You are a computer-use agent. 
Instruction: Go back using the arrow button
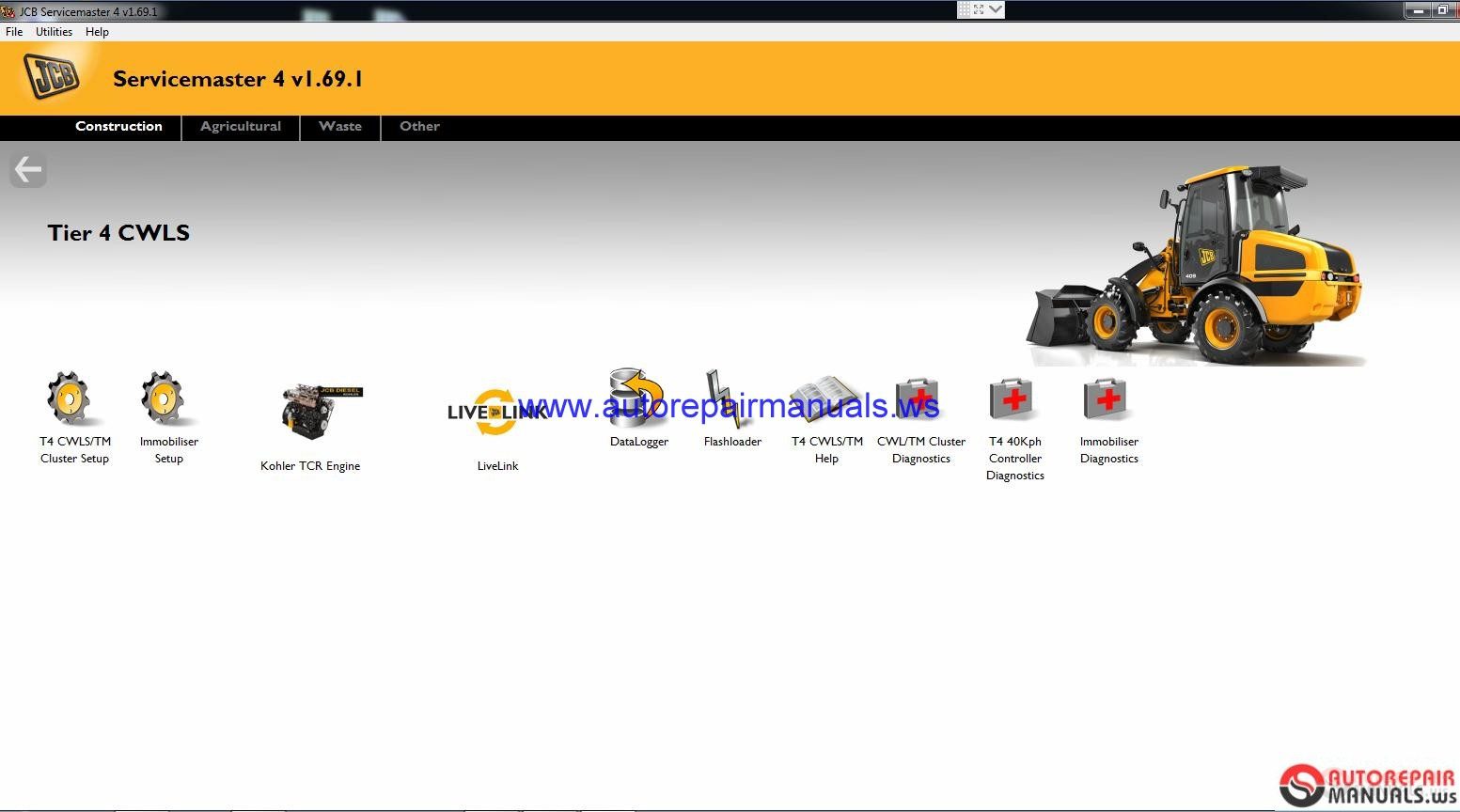[27, 169]
